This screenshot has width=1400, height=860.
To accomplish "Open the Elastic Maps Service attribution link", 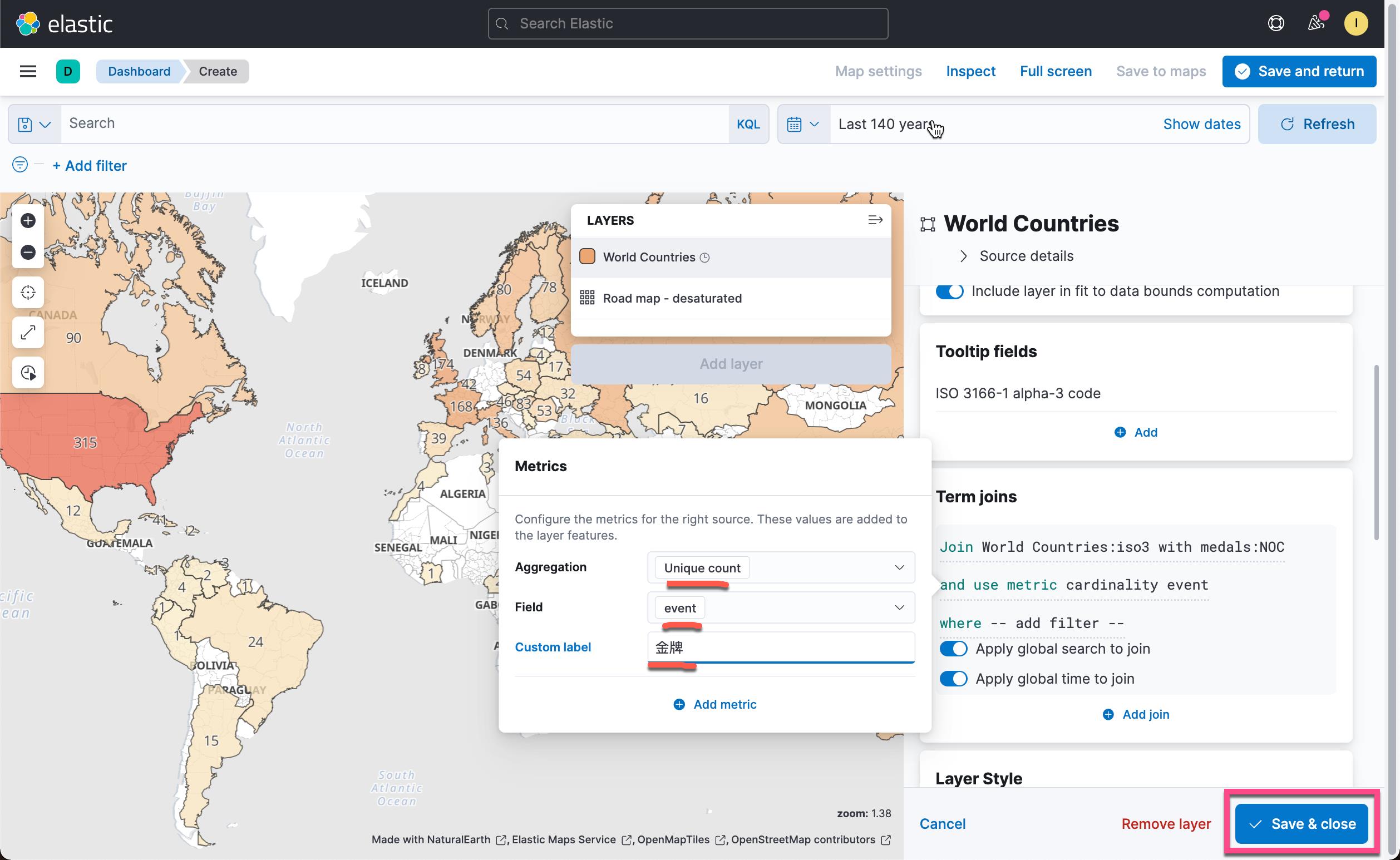I will (571, 839).
